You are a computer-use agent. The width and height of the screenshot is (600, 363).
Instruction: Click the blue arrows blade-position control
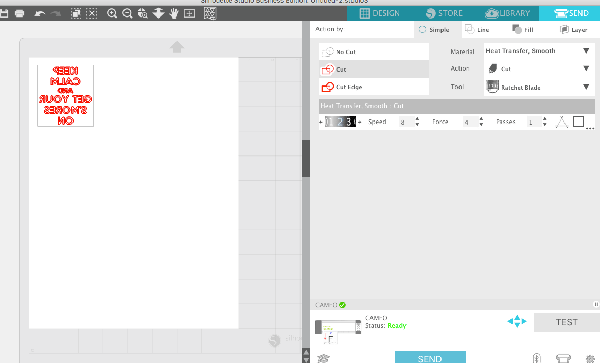coord(517,321)
